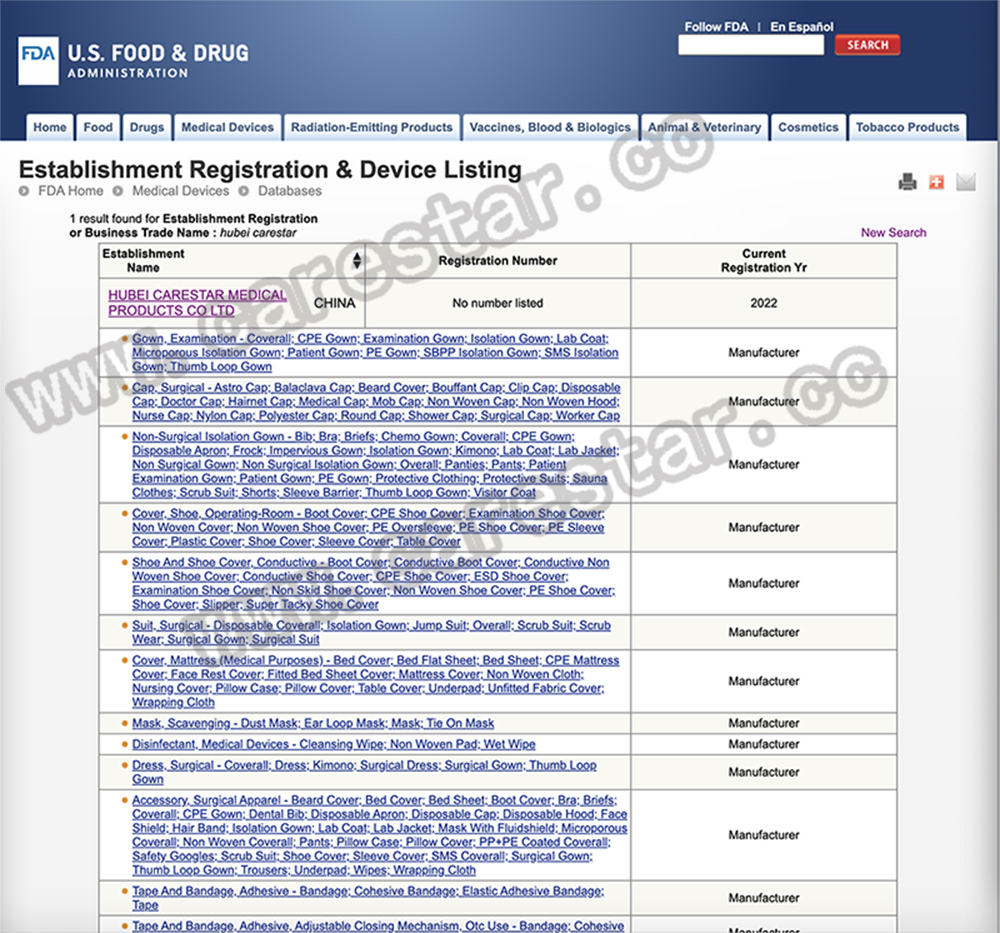Open the Cover, Shoe, Operating-Room listing

click(x=368, y=527)
